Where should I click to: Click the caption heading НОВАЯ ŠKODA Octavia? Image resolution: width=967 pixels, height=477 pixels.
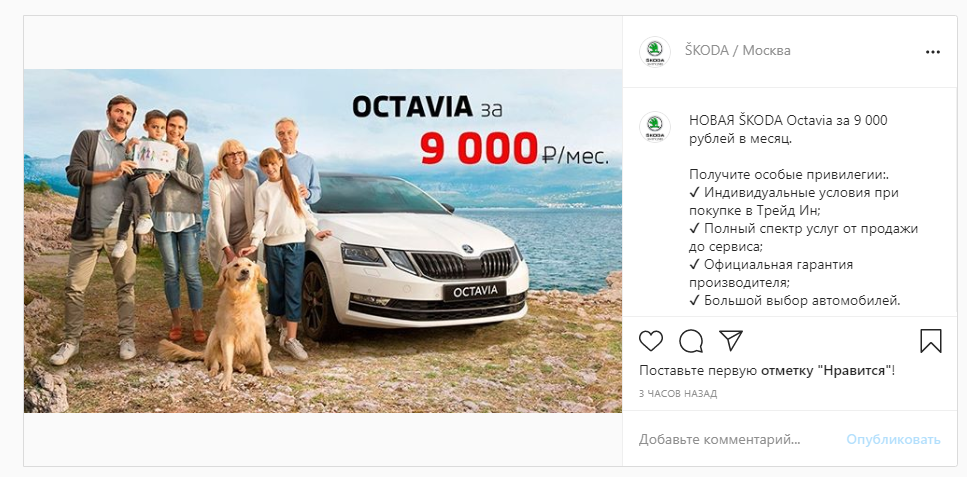(x=760, y=120)
